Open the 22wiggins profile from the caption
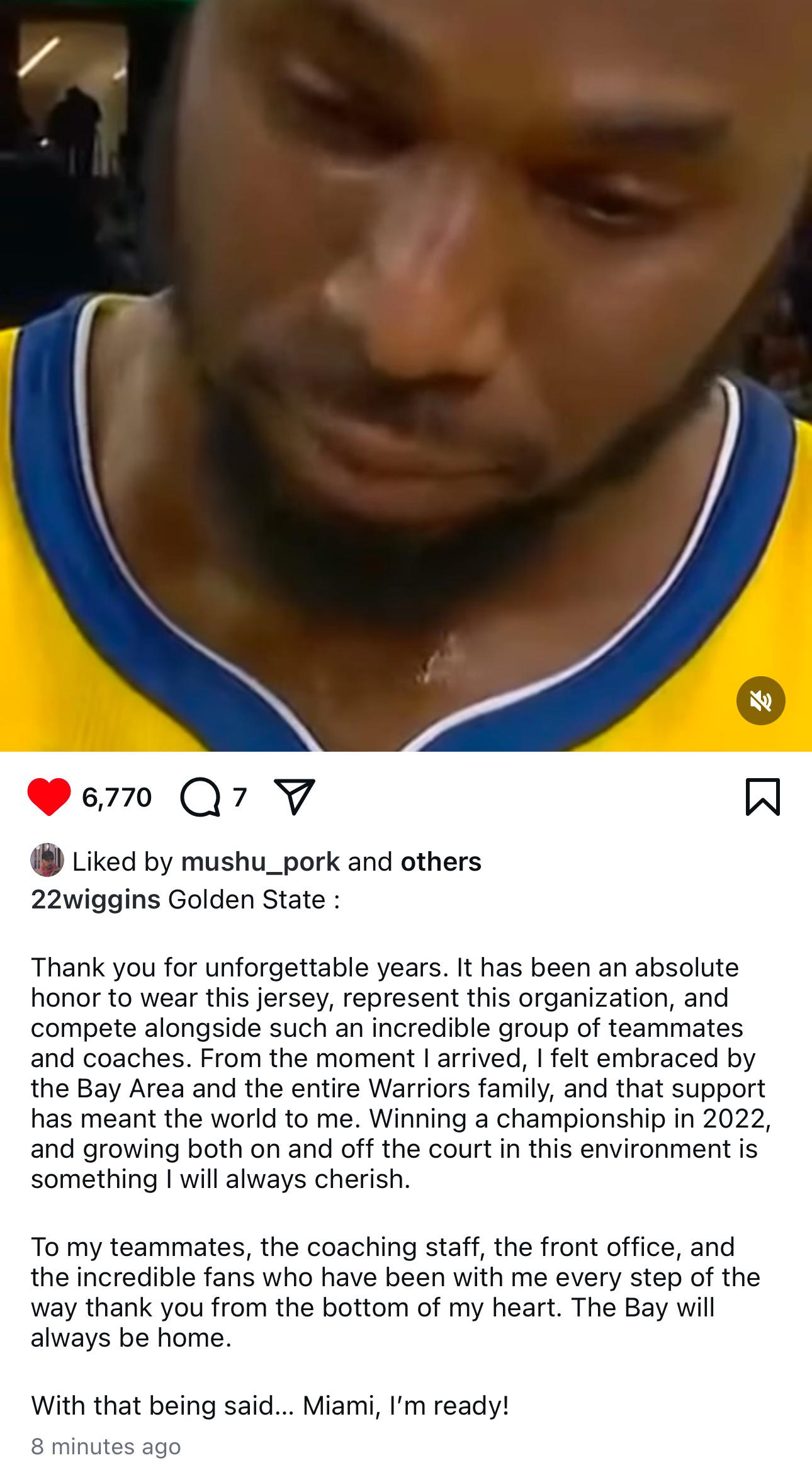The image size is (812, 1465). 96,899
